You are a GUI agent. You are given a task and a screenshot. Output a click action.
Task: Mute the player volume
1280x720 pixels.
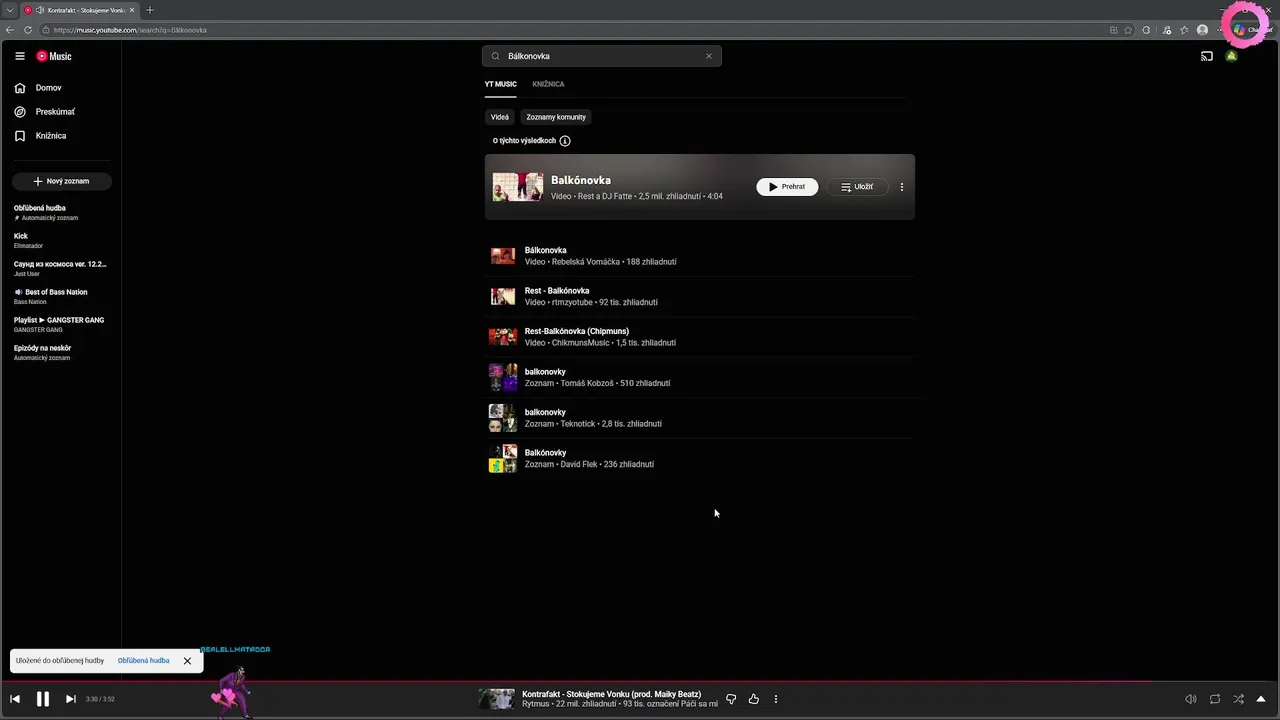pyautogui.click(x=1191, y=699)
